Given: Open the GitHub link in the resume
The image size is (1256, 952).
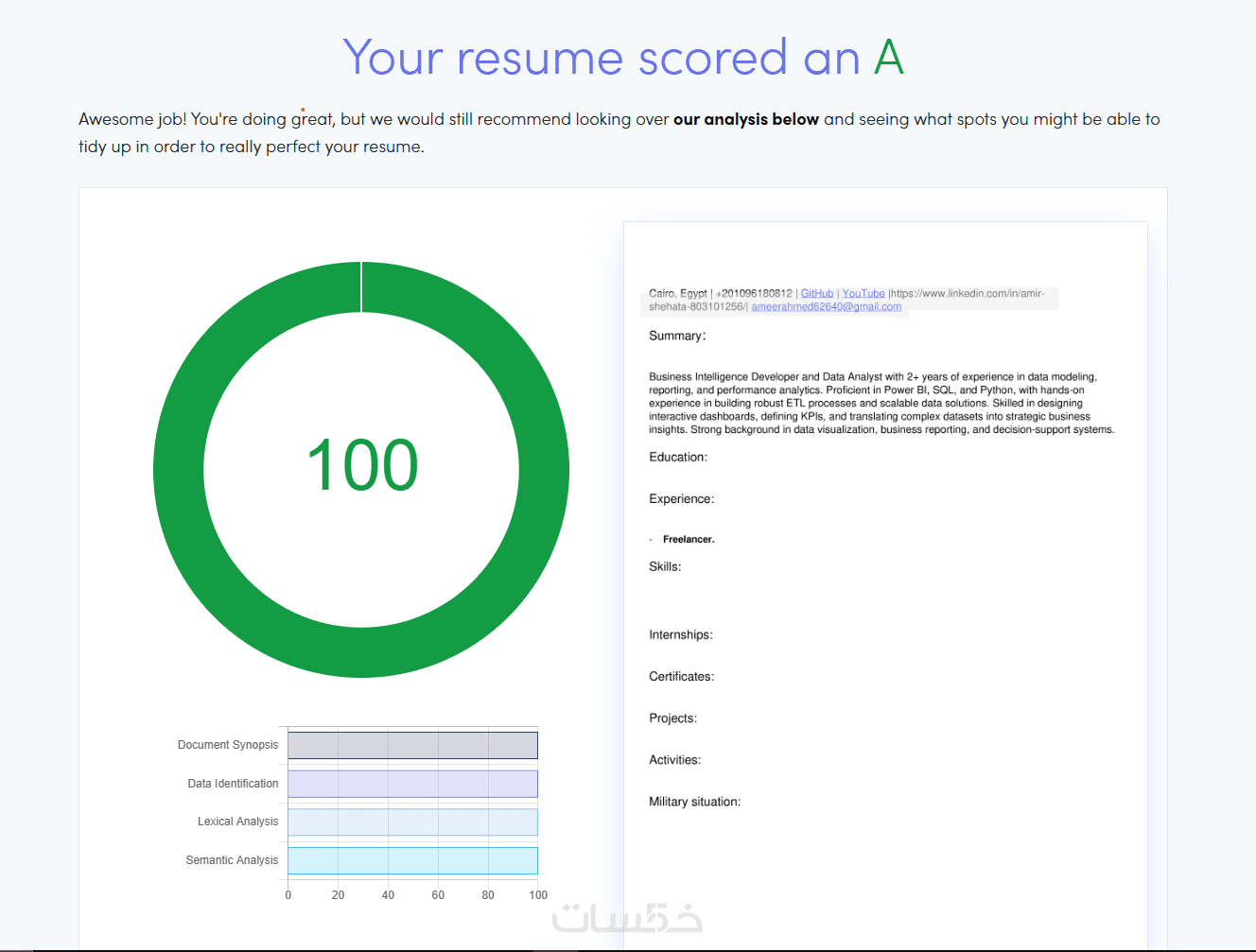Looking at the screenshot, I should pos(817,294).
